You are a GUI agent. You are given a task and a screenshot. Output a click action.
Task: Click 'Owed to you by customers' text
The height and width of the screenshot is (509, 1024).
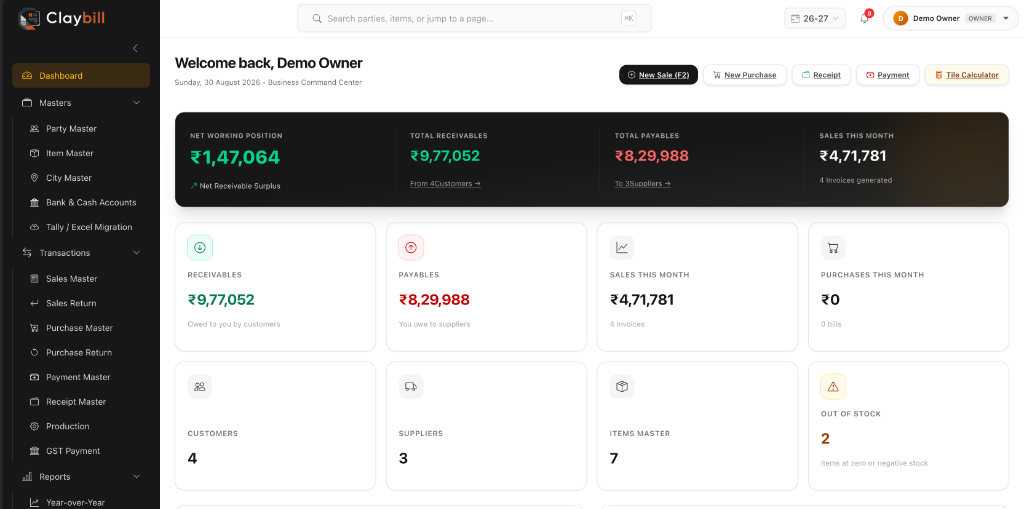pos(234,324)
